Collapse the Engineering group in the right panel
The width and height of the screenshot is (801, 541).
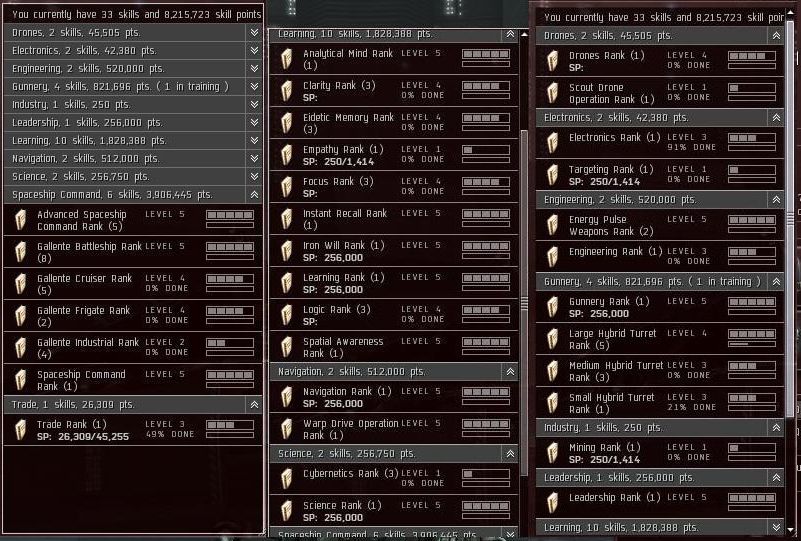click(776, 200)
